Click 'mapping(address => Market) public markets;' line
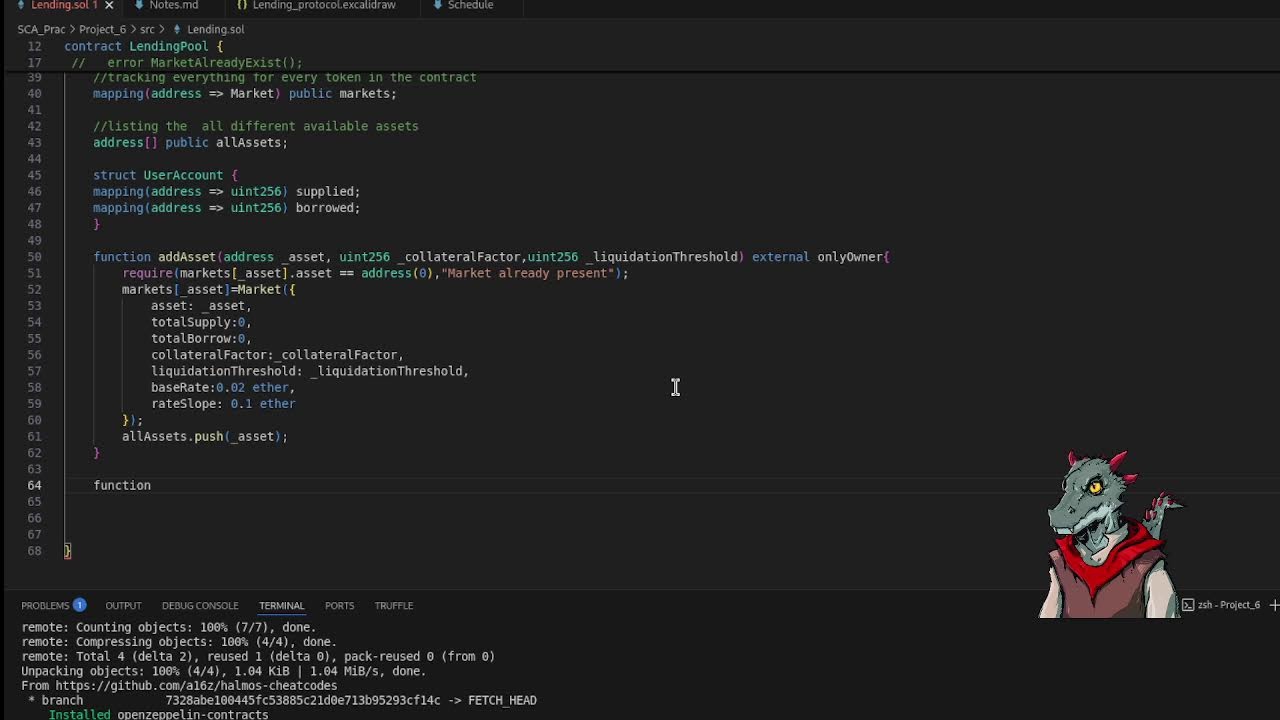 click(x=245, y=93)
